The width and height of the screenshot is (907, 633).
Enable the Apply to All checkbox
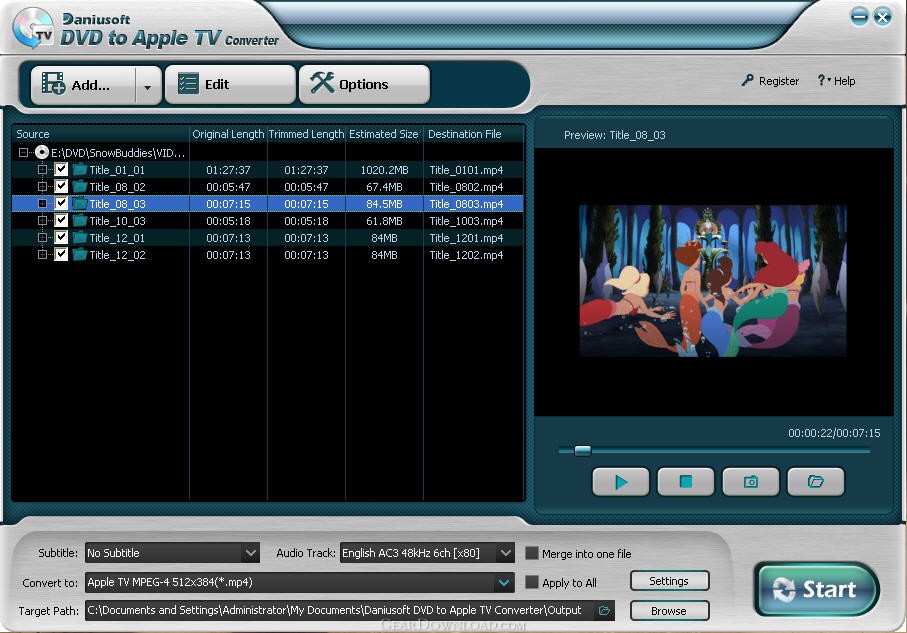point(532,582)
